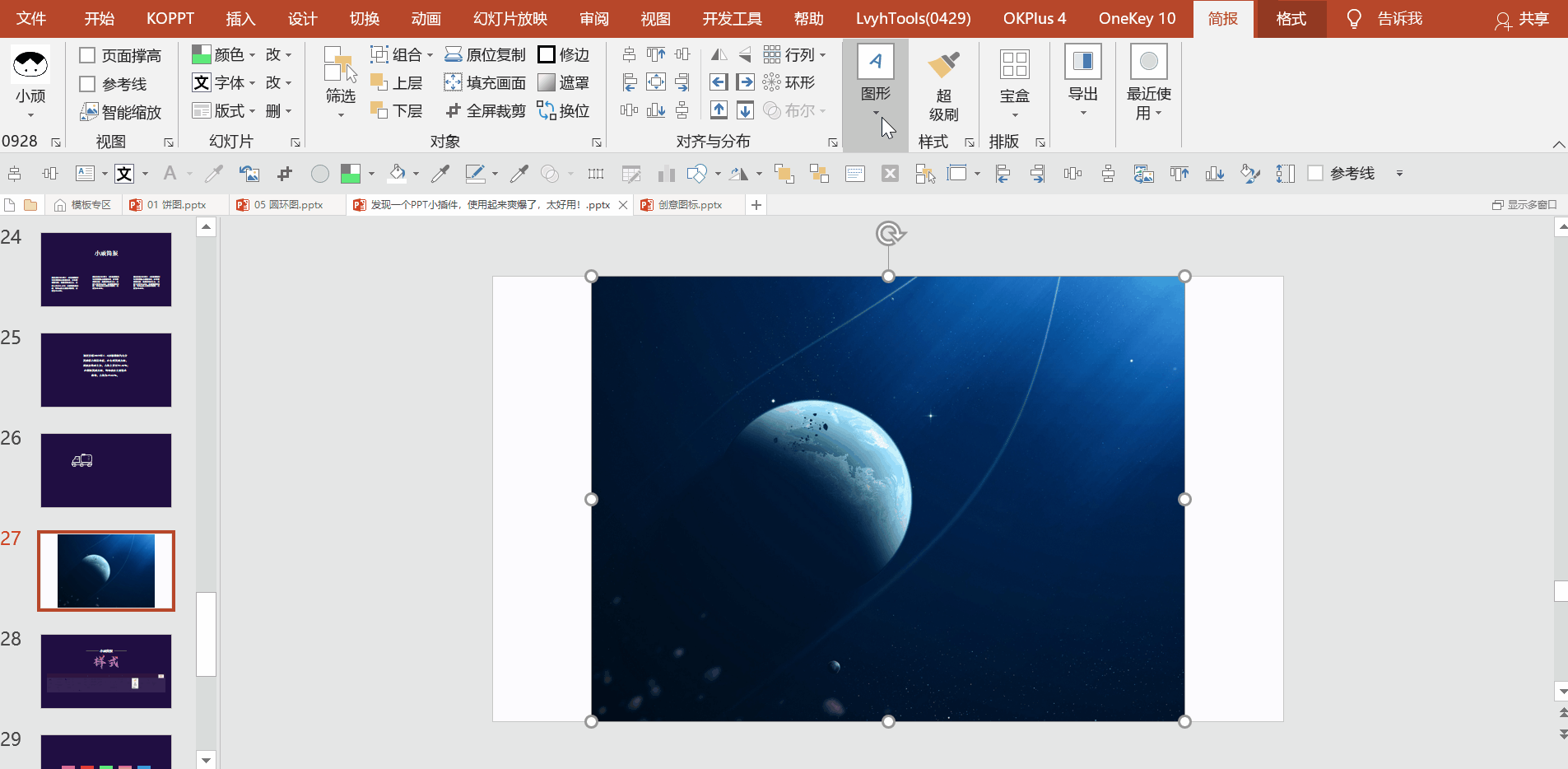Click 显示多窗口 show multiple windows
Image resolution: width=1568 pixels, height=769 pixels.
point(1524,205)
